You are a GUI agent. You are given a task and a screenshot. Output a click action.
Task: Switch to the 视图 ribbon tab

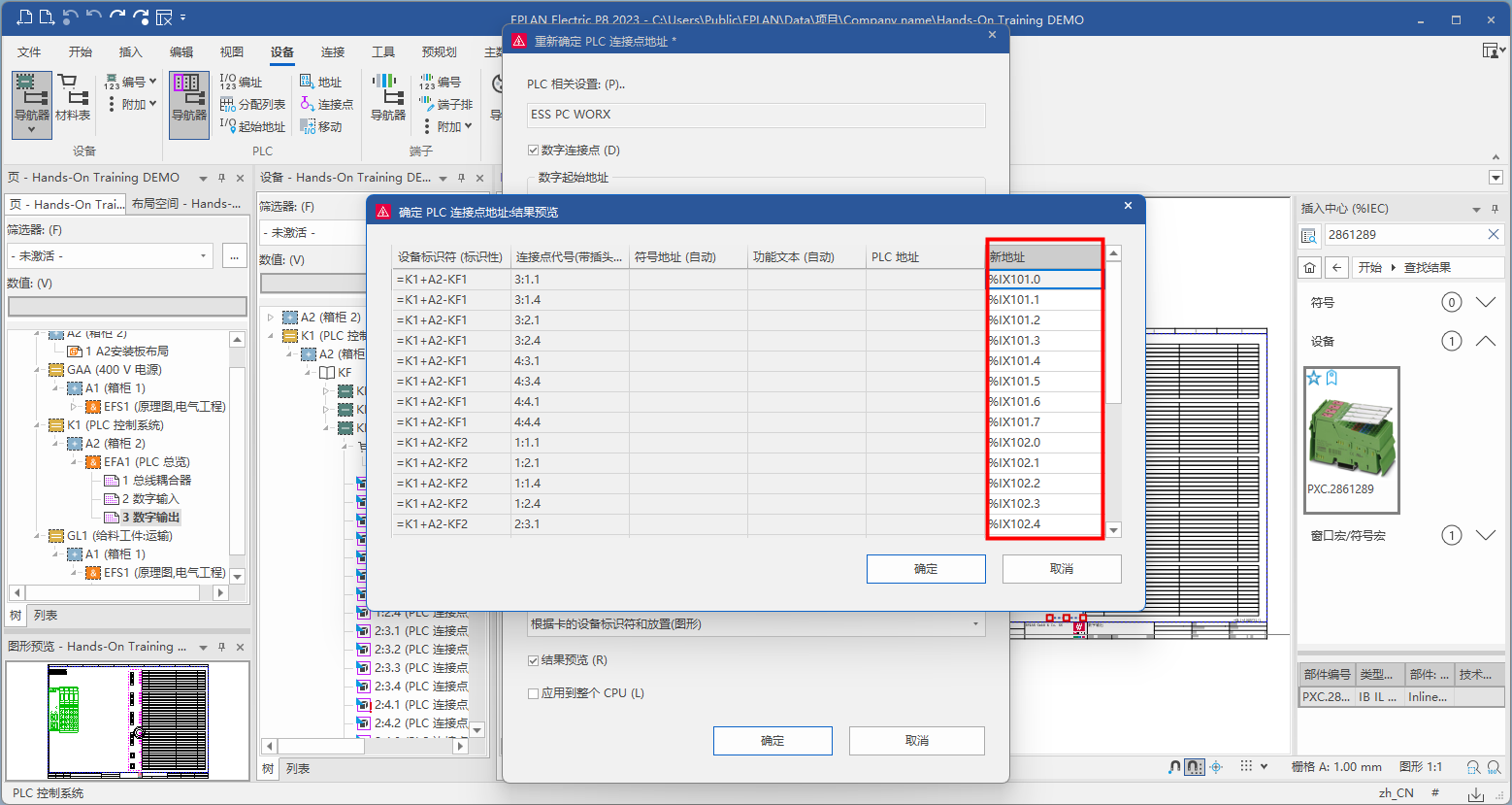pyautogui.click(x=232, y=51)
